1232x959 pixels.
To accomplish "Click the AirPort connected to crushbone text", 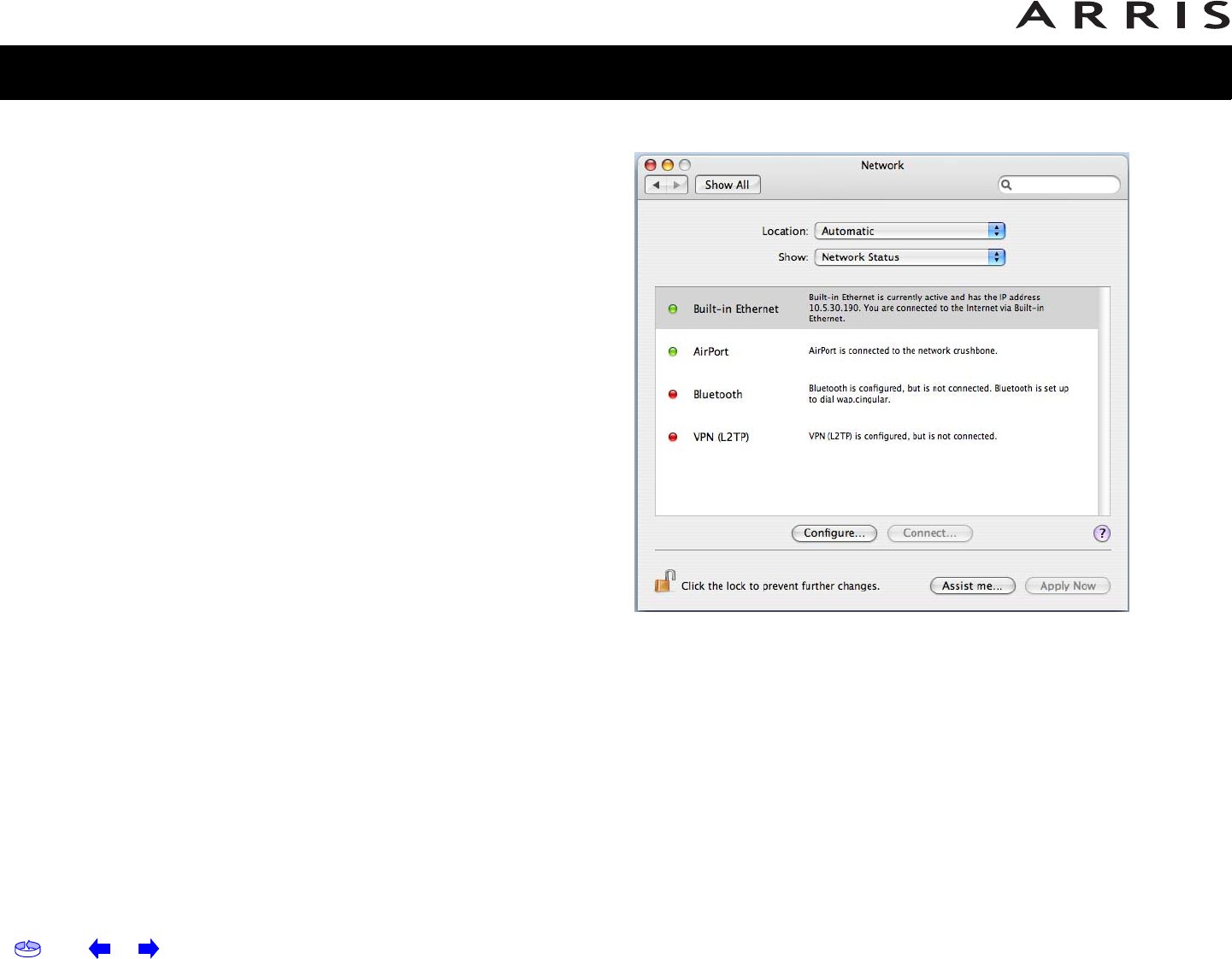I will (903, 350).
